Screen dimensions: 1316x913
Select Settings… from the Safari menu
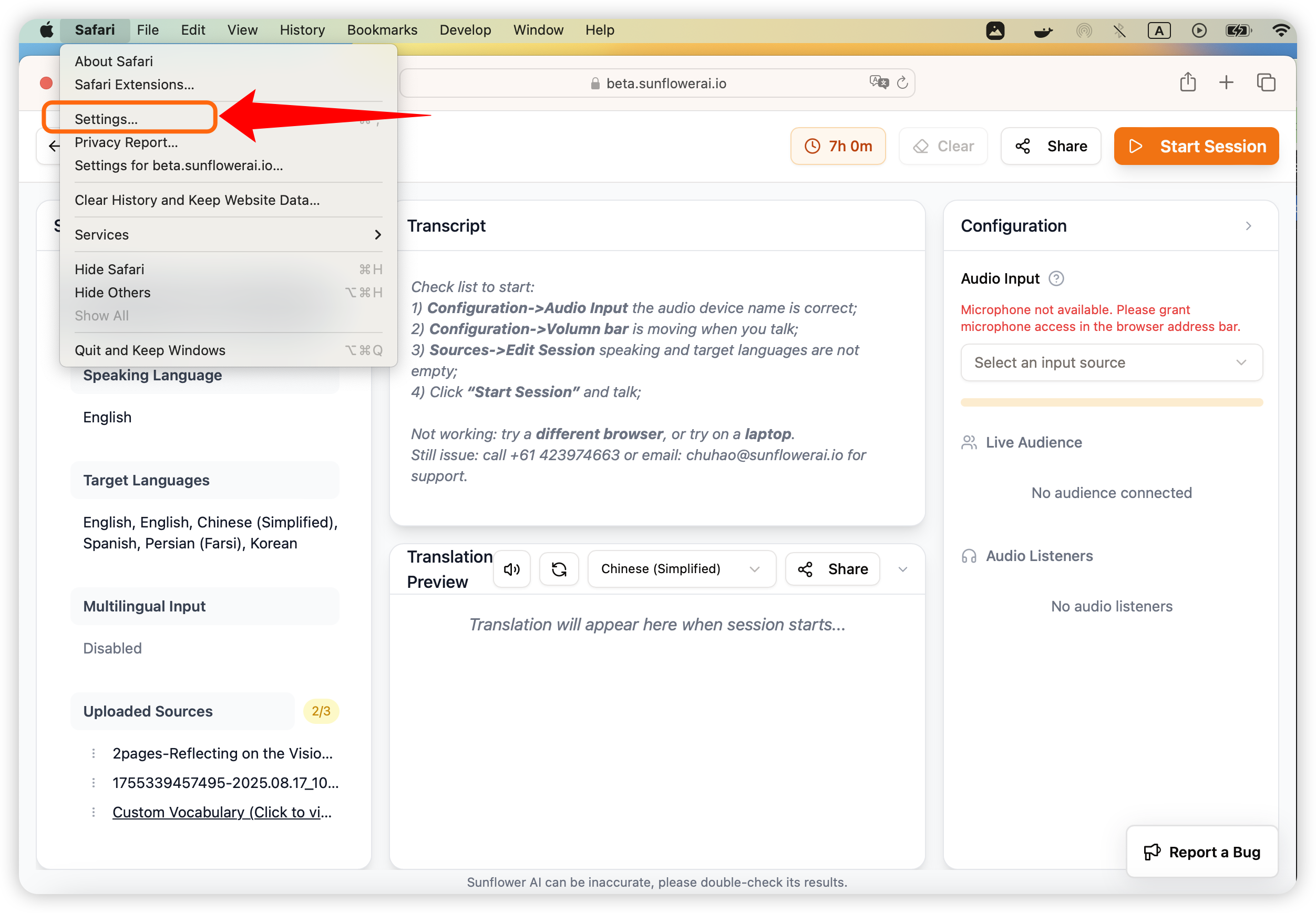(106, 118)
